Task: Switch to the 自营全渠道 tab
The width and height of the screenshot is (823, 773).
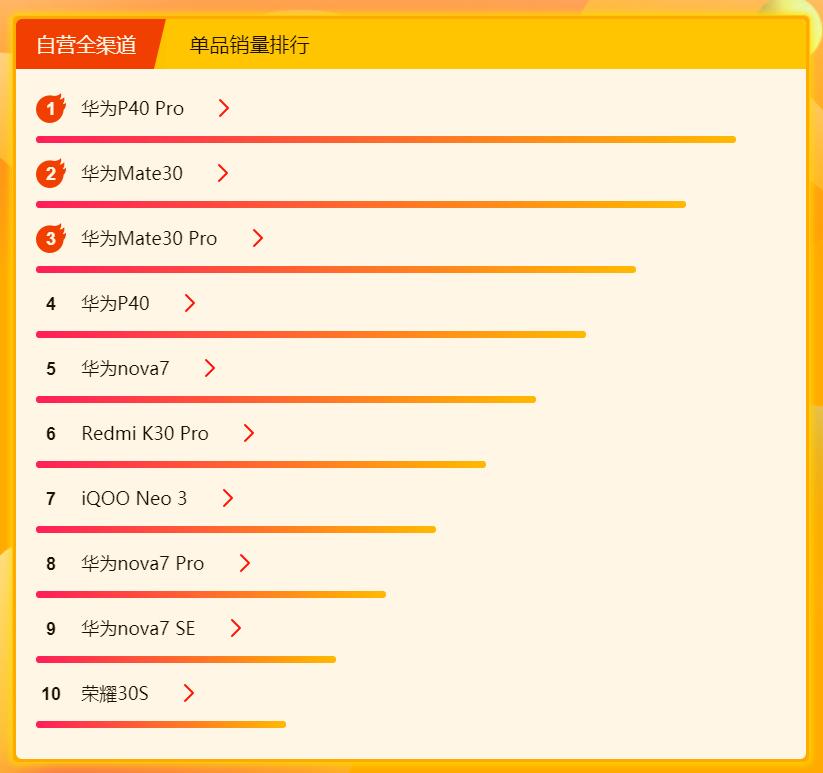Action: pos(86,44)
